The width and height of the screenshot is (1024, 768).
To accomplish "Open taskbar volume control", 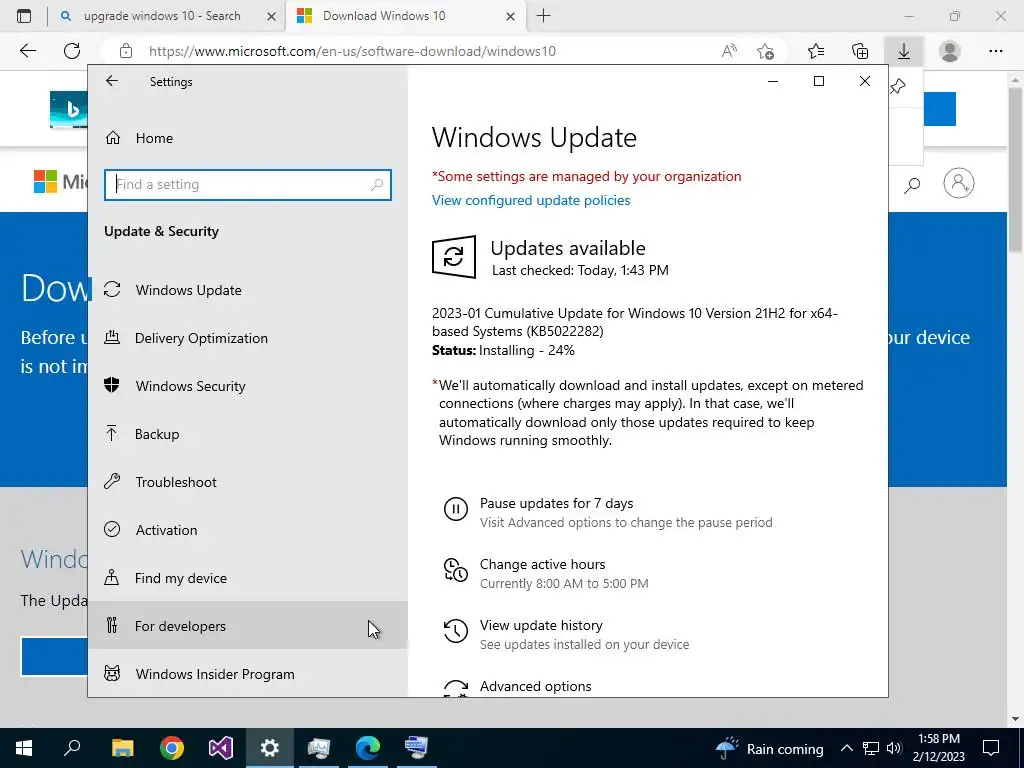I will [894, 748].
